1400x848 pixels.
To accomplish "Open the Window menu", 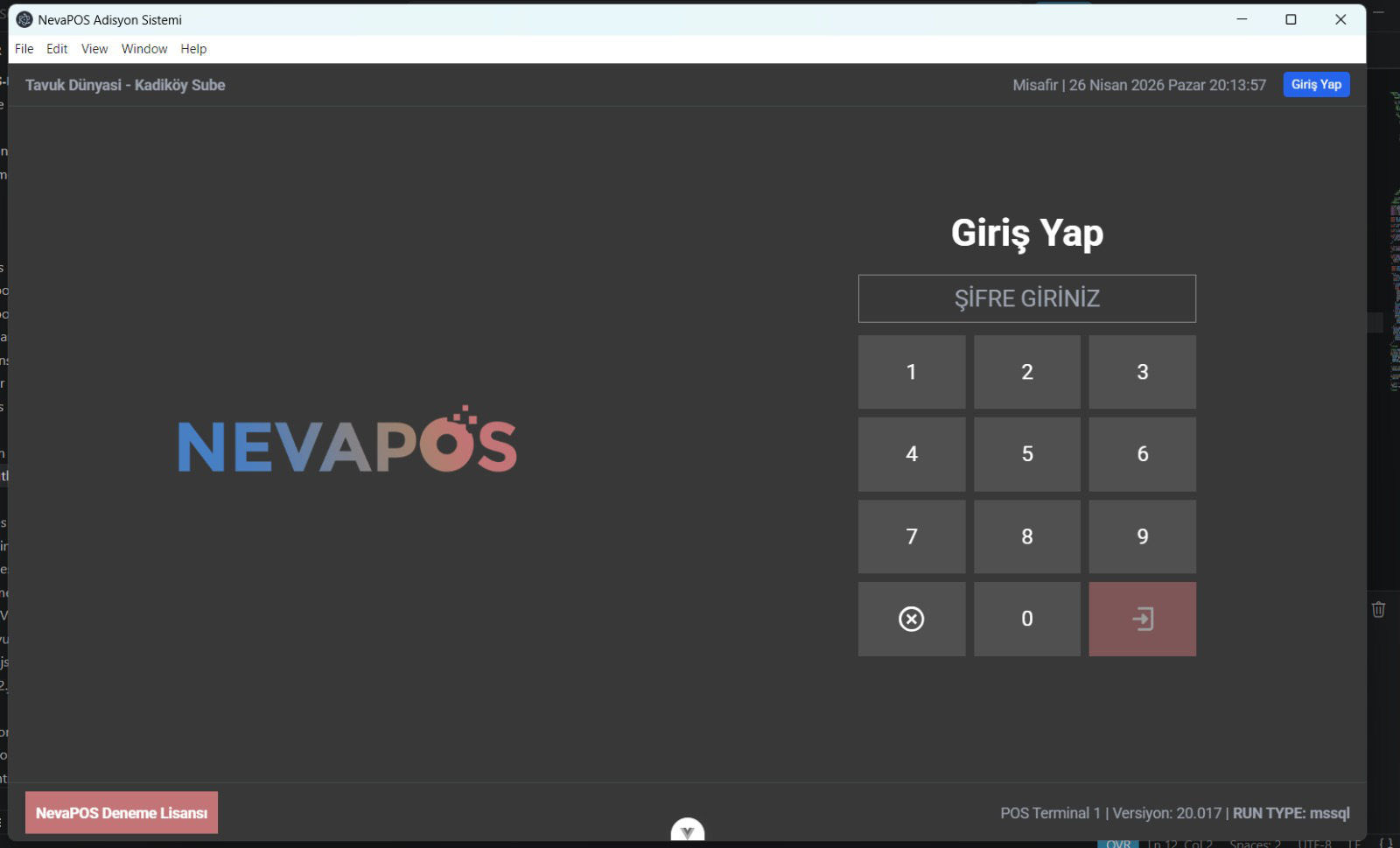I will coord(144,49).
